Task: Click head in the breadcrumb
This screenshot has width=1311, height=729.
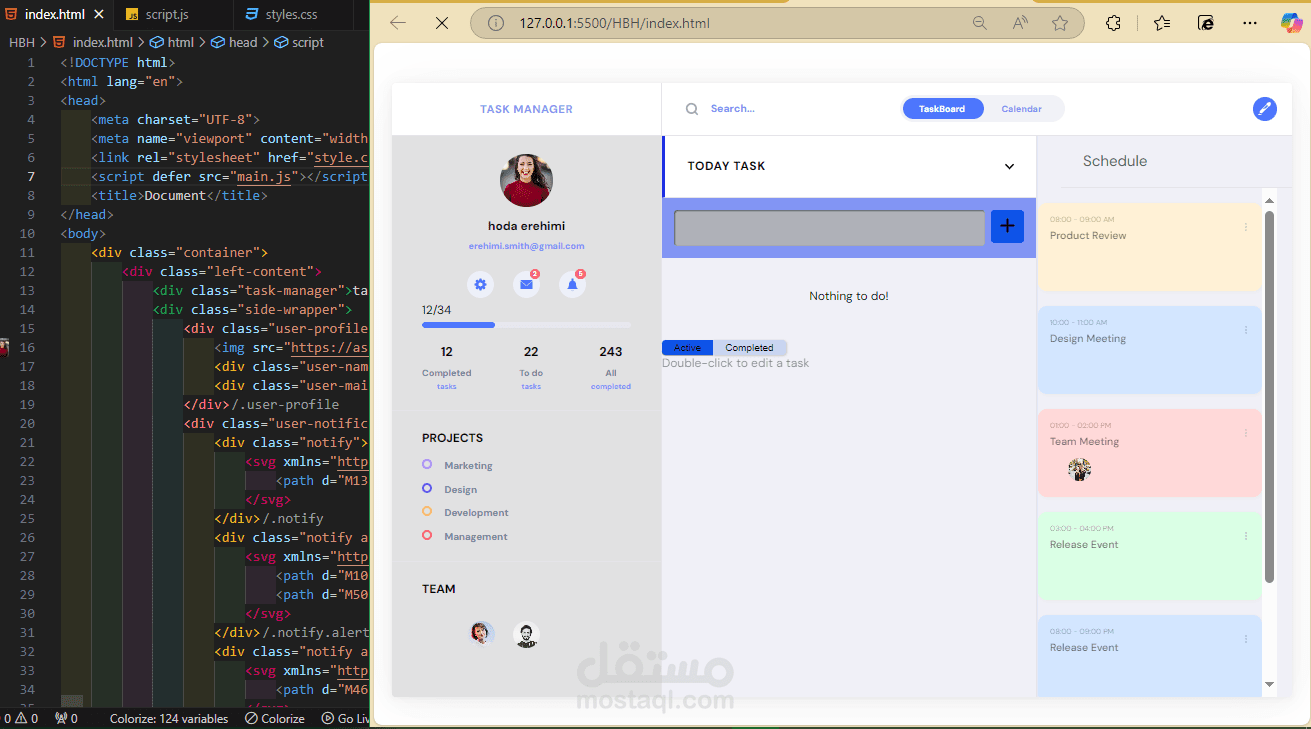Action: (234, 42)
